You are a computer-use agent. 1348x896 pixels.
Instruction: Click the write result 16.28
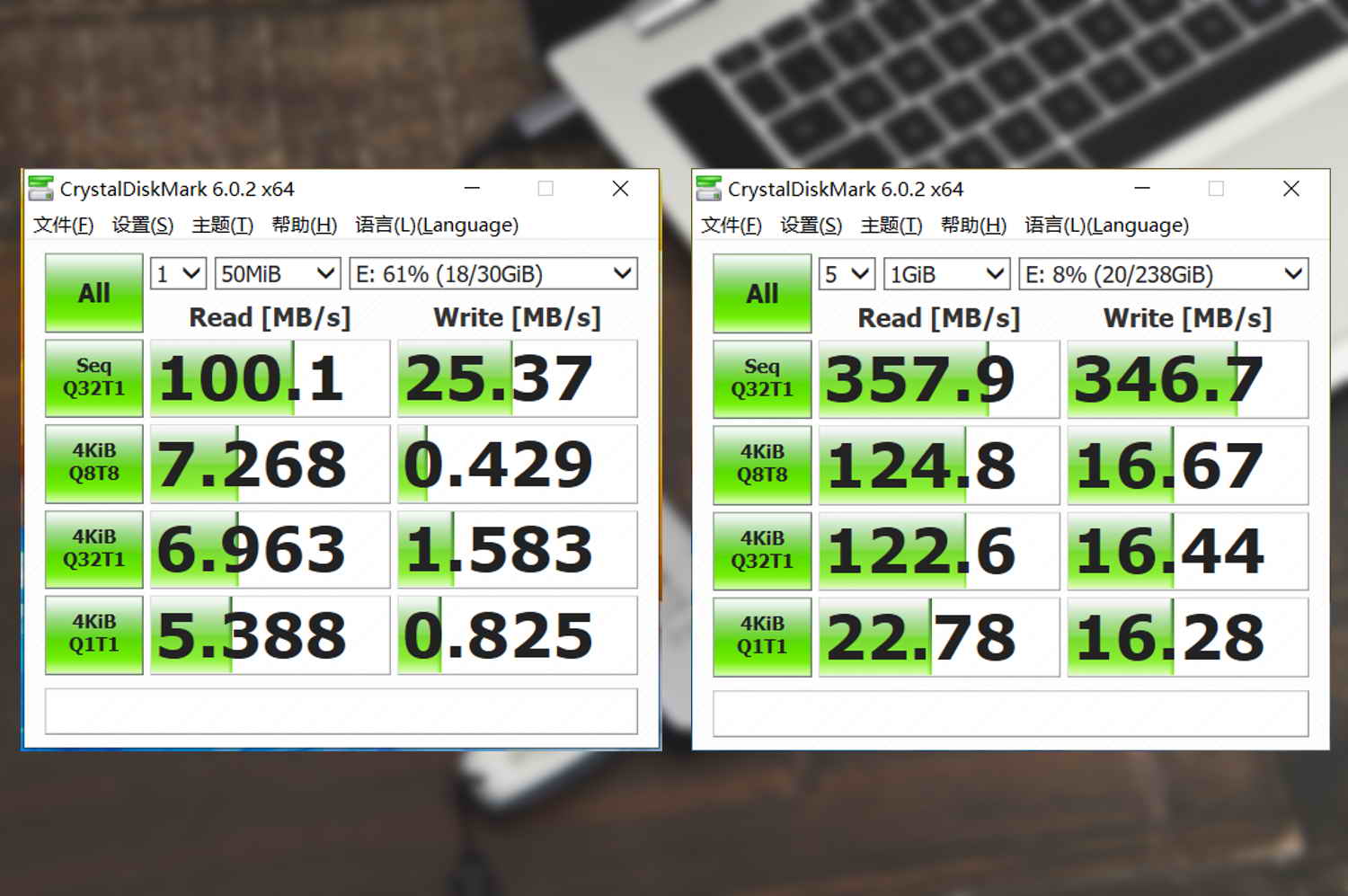tap(1187, 637)
